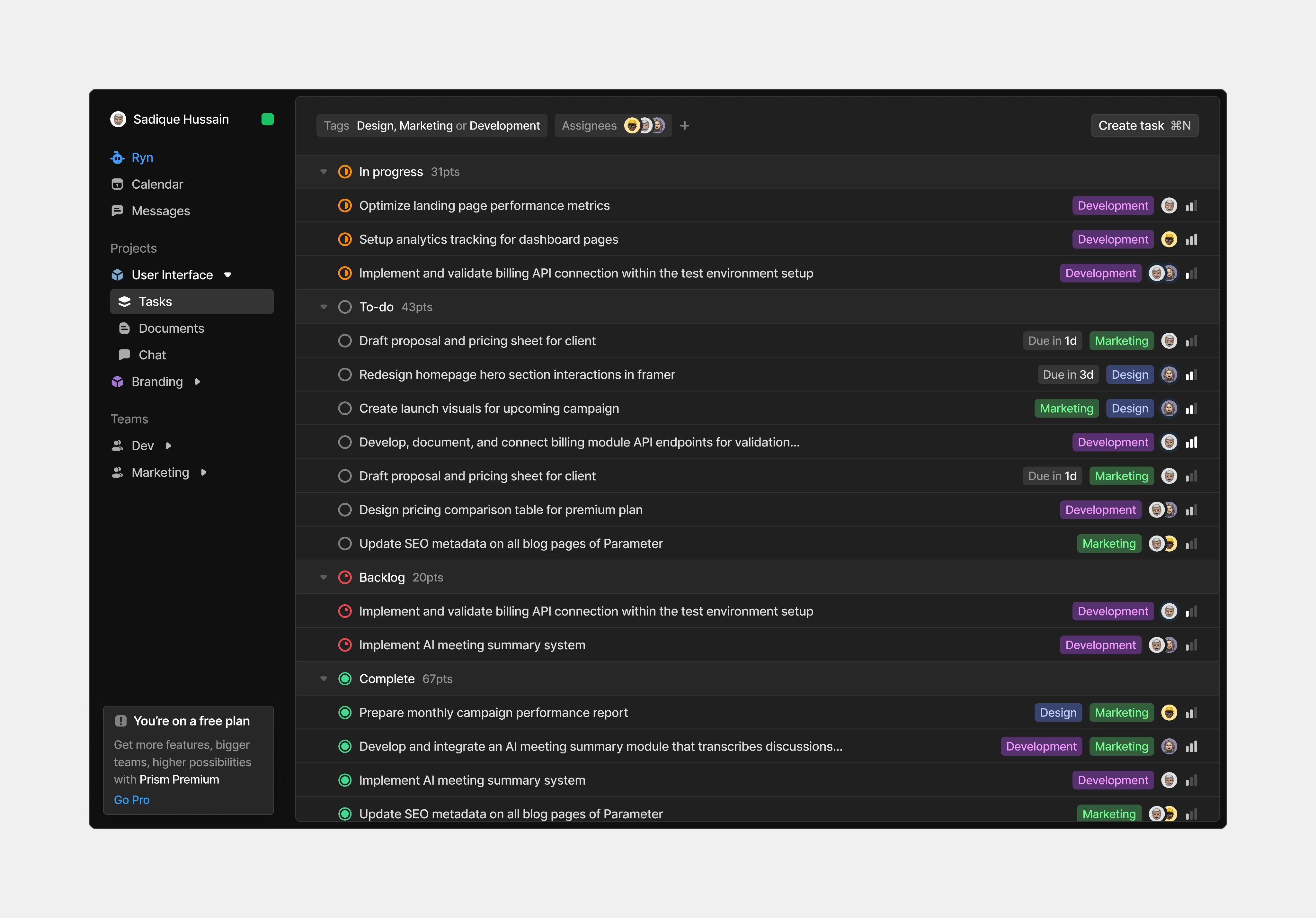1316x918 pixels.
Task: Open Documents in the sidebar
Action: [x=171, y=328]
